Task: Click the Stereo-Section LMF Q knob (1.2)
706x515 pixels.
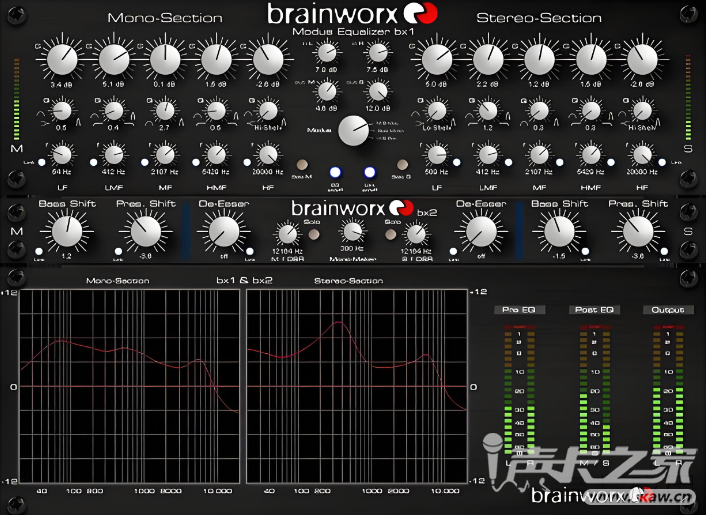Action: pos(488,111)
